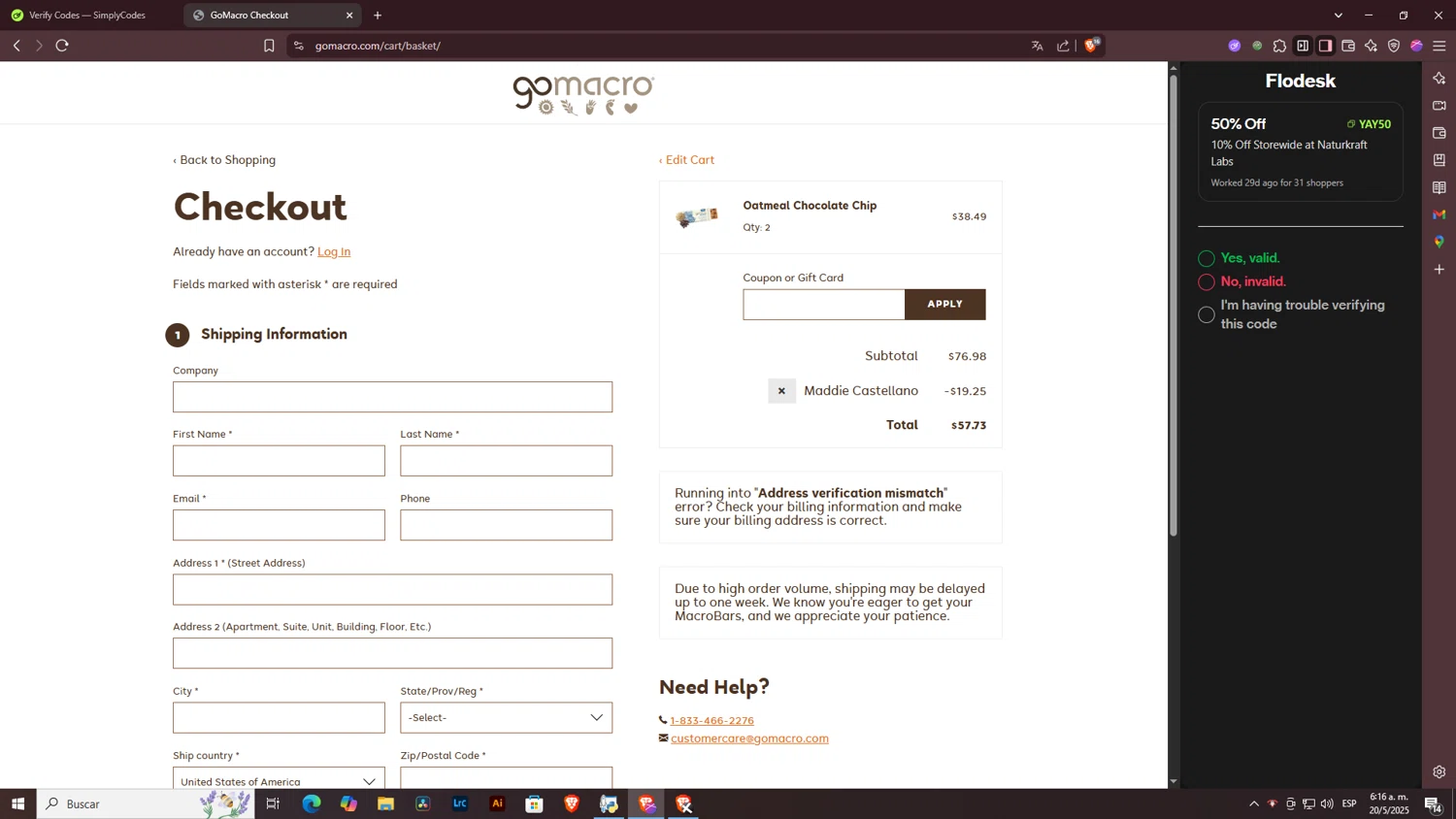Click the Email input field
Image resolution: width=1456 pixels, height=819 pixels.
pos(279,525)
